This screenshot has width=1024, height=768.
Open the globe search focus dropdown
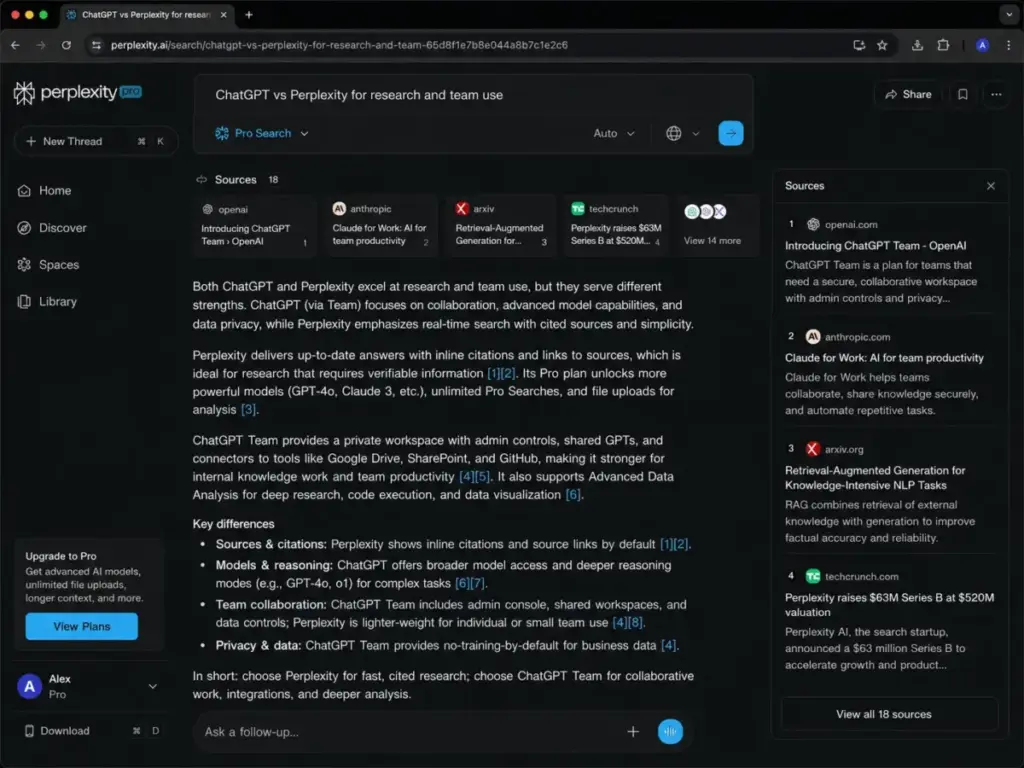(x=682, y=133)
